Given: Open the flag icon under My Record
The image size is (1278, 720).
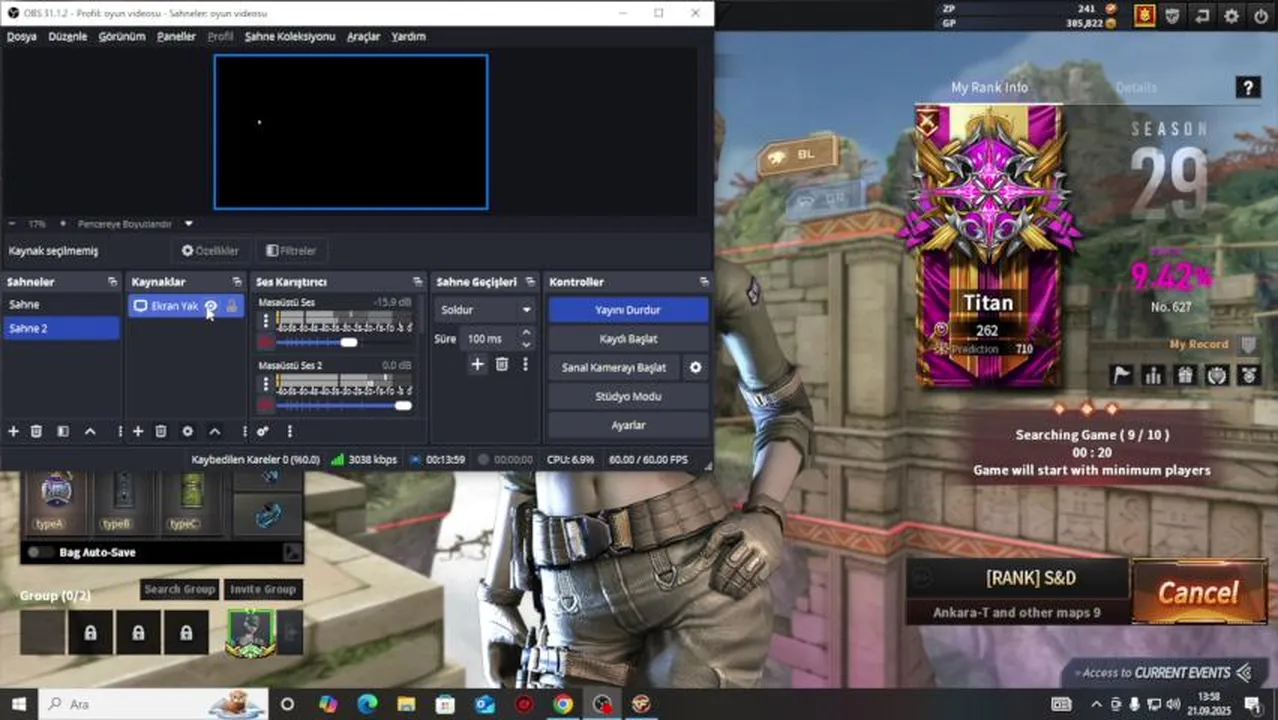Looking at the screenshot, I should 1122,375.
